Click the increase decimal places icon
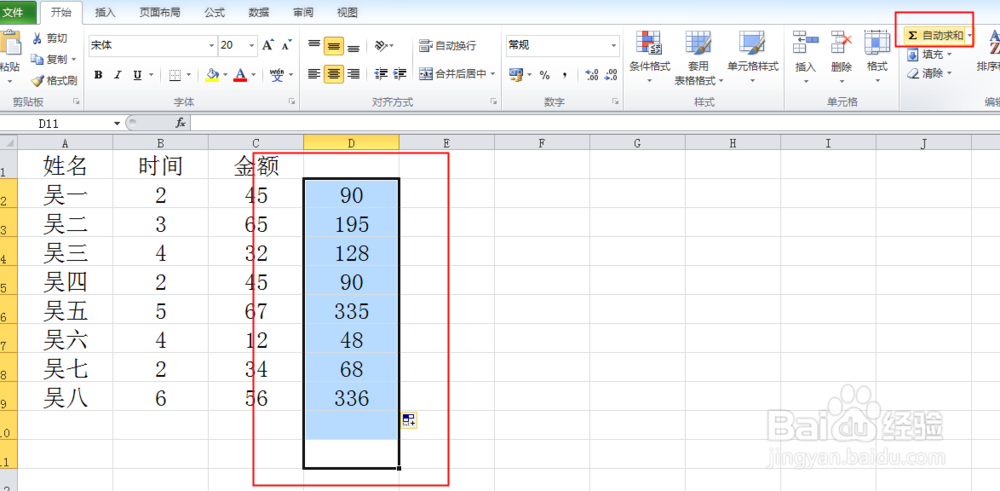 (592, 75)
